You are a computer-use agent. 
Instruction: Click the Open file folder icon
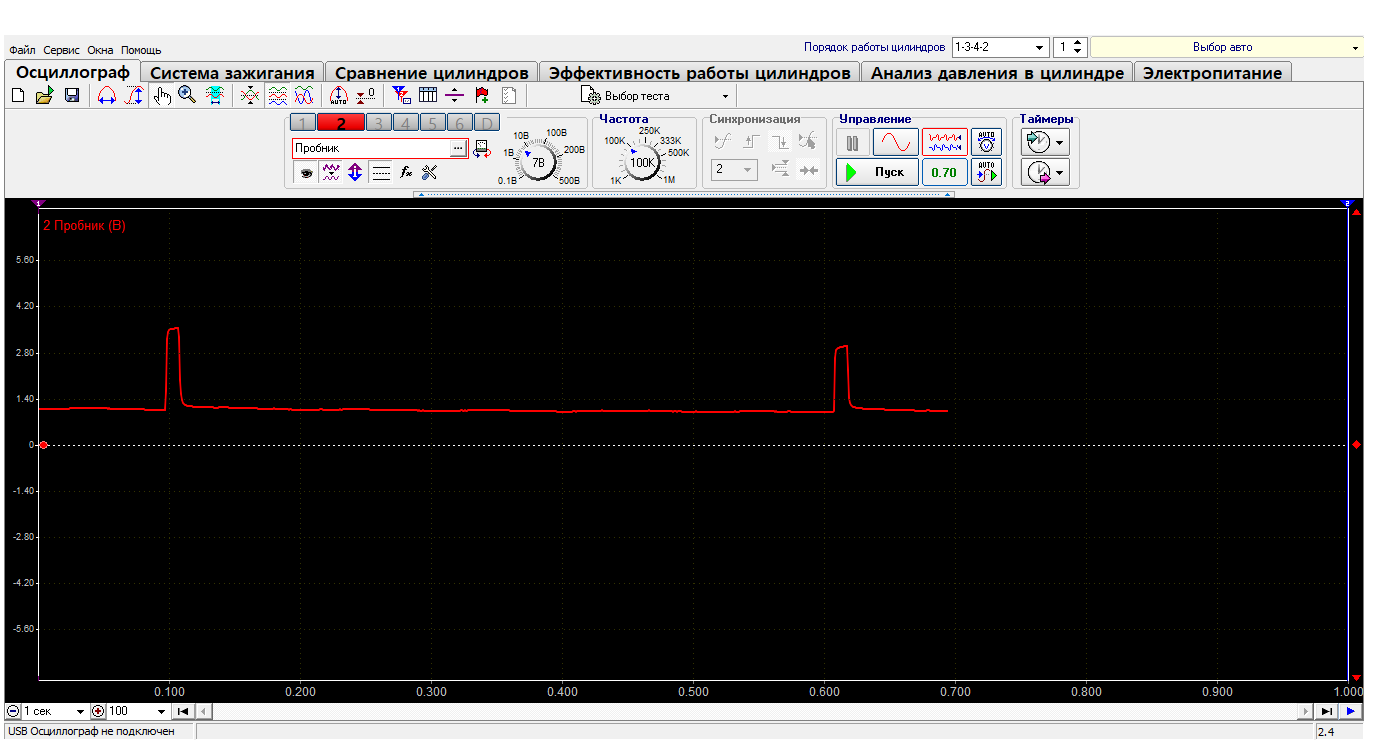tap(44, 96)
